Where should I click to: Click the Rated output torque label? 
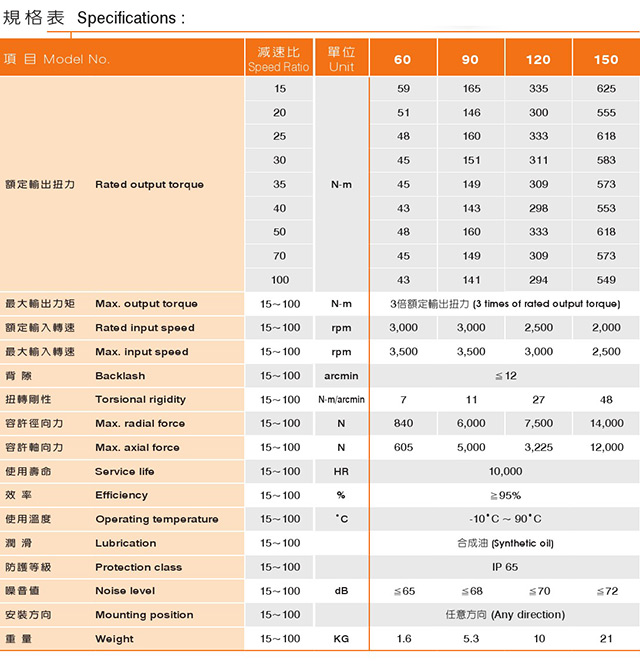(150, 184)
